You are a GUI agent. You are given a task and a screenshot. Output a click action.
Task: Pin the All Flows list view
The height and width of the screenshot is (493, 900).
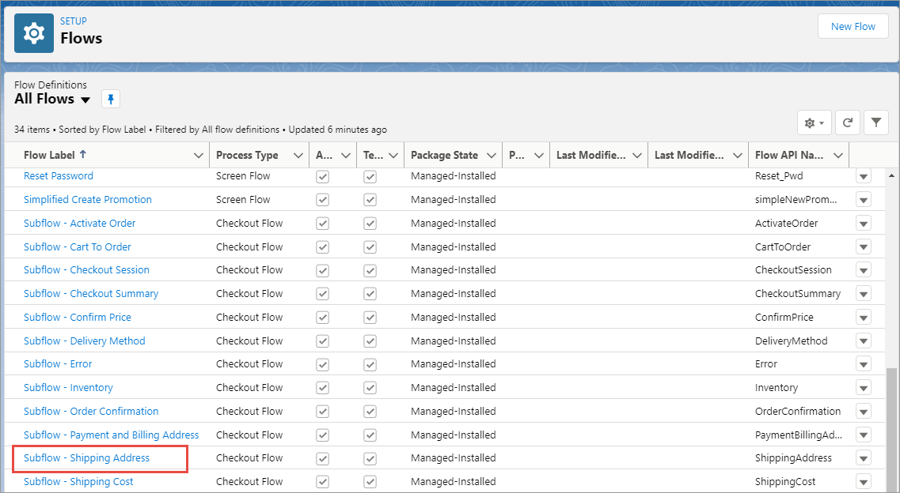[111, 99]
